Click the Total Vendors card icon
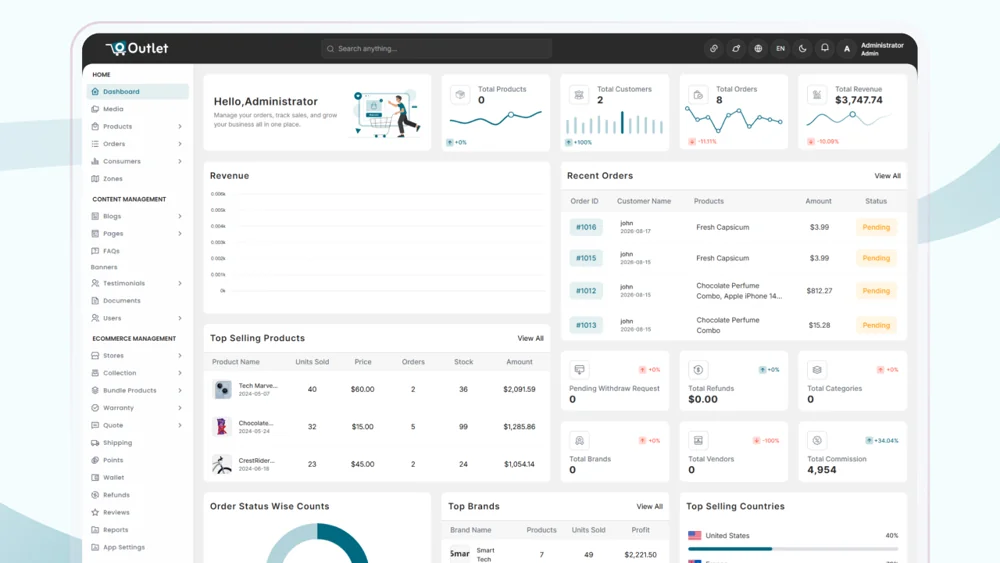Screen dimensions: 1000x563 click(x=698, y=441)
